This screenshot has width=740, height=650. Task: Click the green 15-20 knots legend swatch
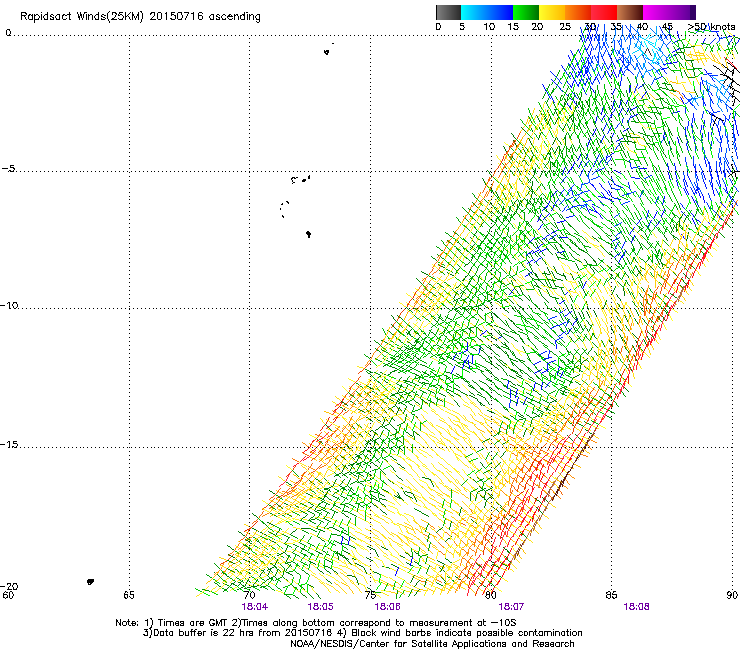click(x=526, y=12)
